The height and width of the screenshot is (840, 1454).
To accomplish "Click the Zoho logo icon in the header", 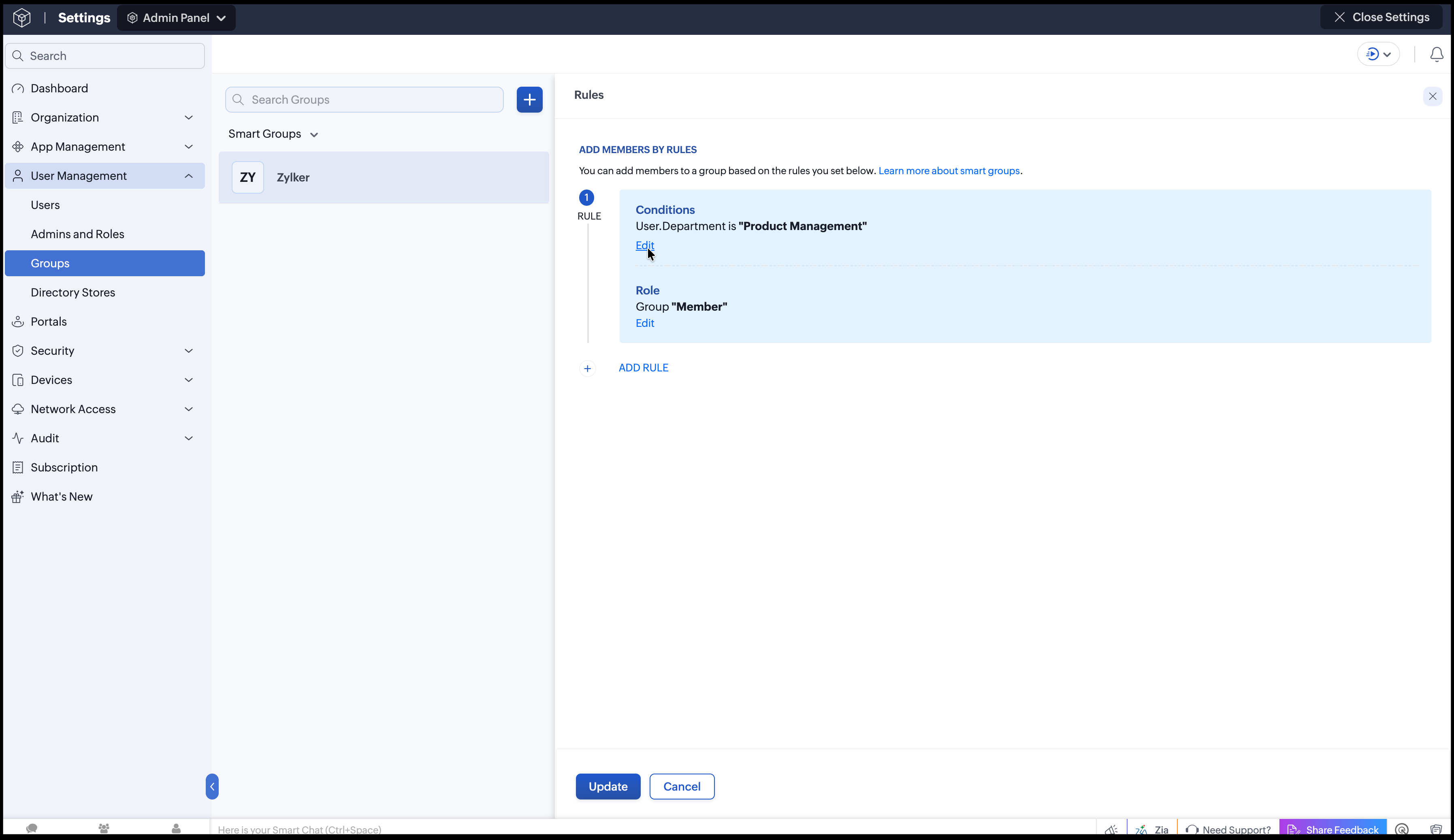I will (22, 18).
